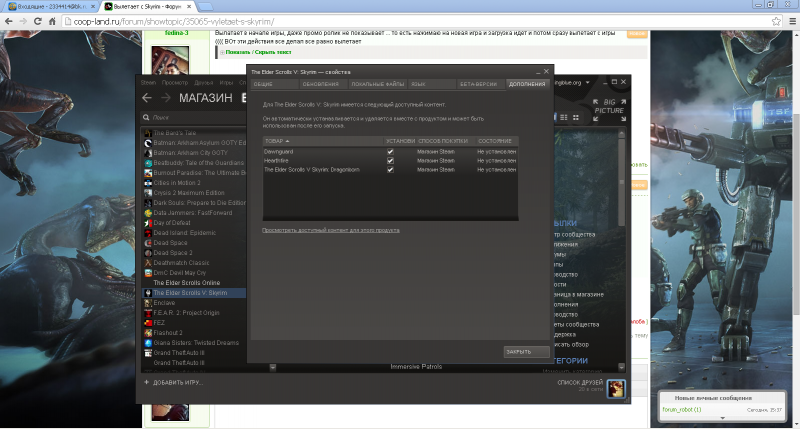Open the ЛОКАЛЬНЫЕ ФАЙЛЫ tab
The image size is (800, 429).
pyautogui.click(x=378, y=84)
